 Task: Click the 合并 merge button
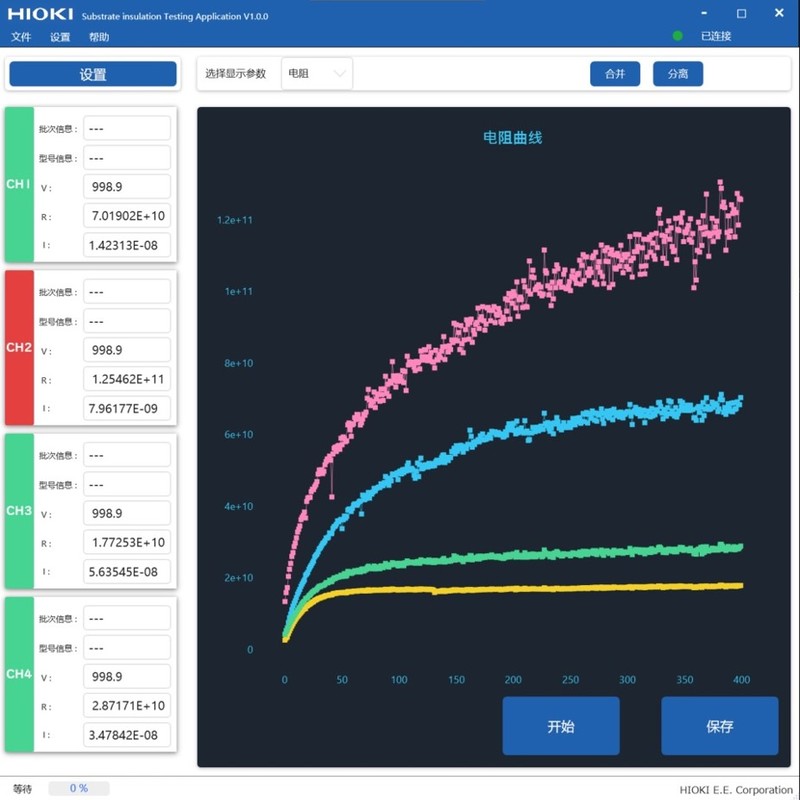(614, 74)
